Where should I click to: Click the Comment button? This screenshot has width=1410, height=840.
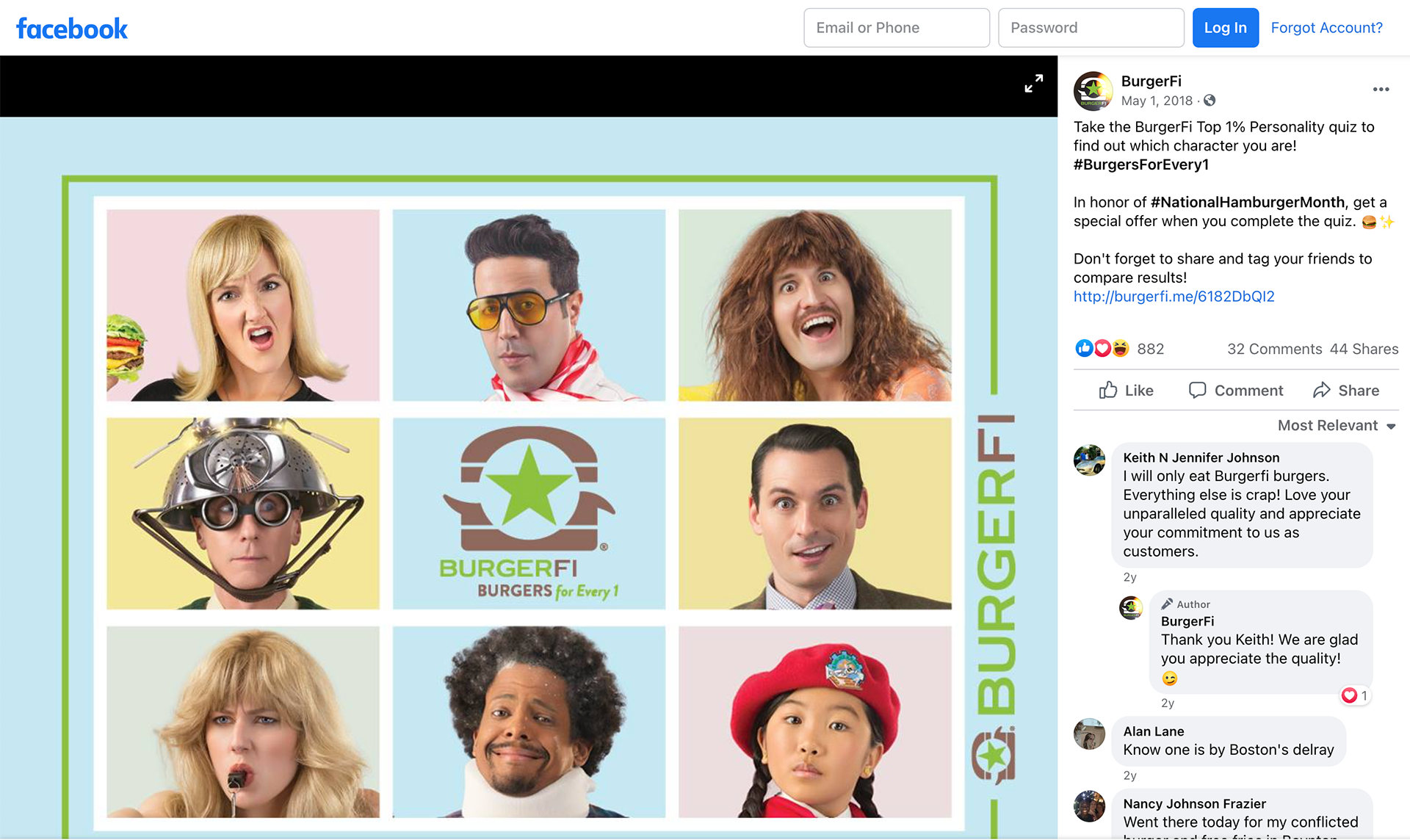coord(1236,391)
